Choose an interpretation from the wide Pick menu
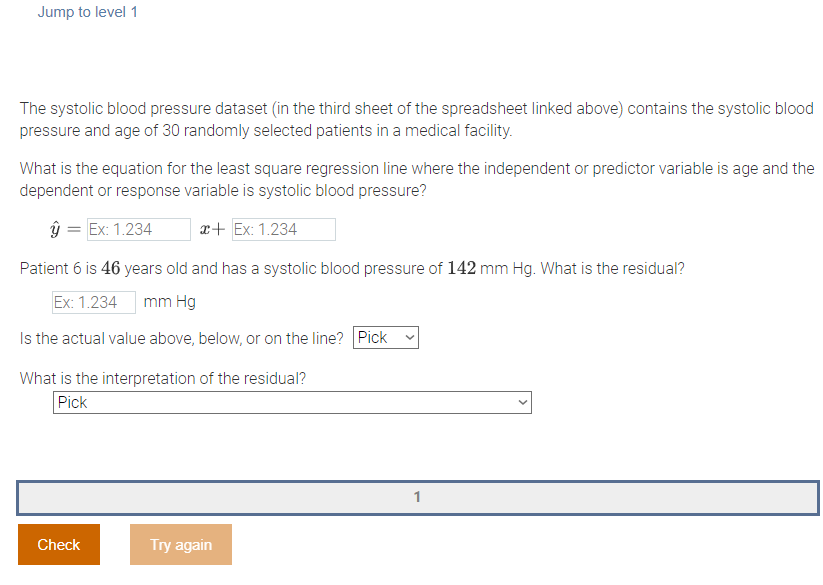 291,402
